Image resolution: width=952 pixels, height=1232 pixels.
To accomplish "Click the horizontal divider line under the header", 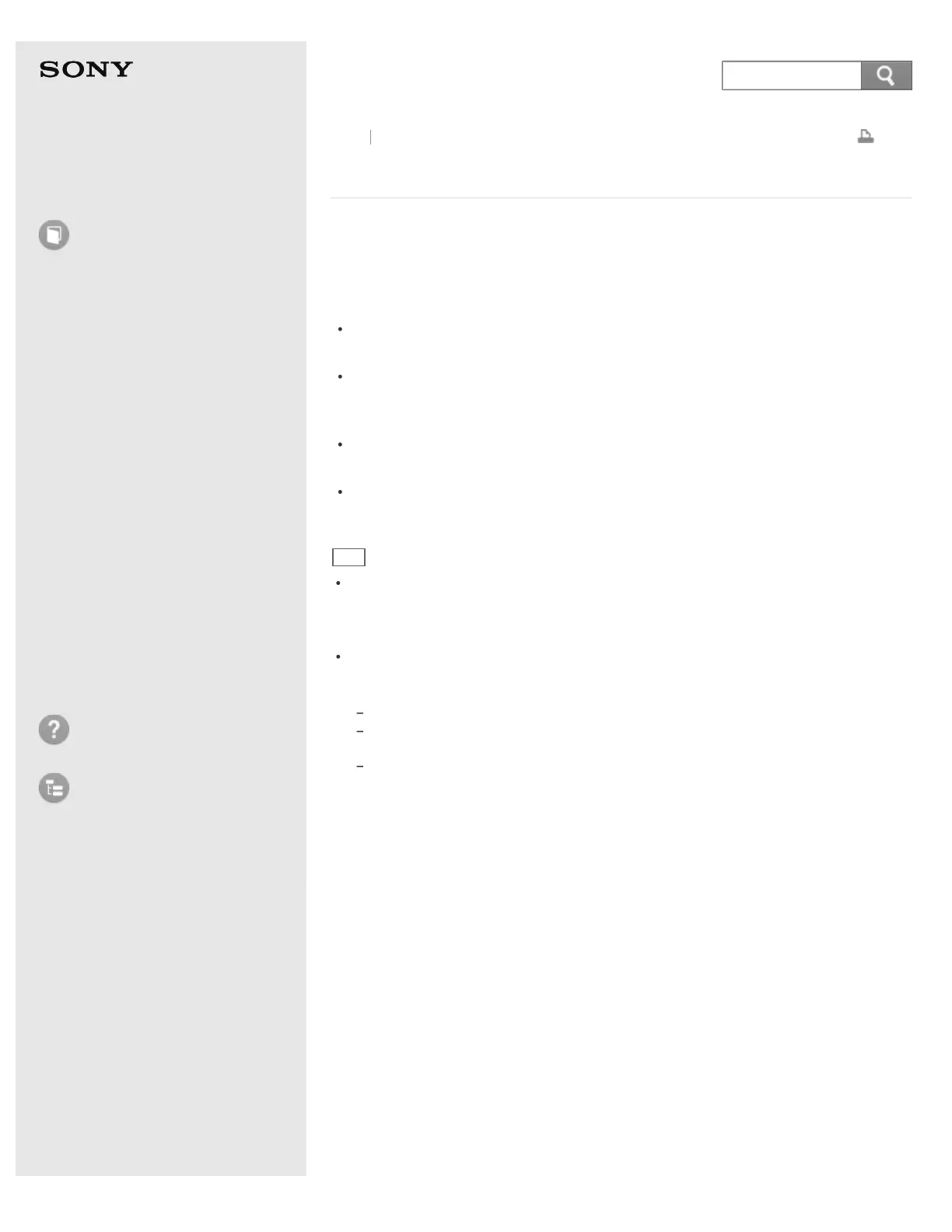I will coord(621,198).
